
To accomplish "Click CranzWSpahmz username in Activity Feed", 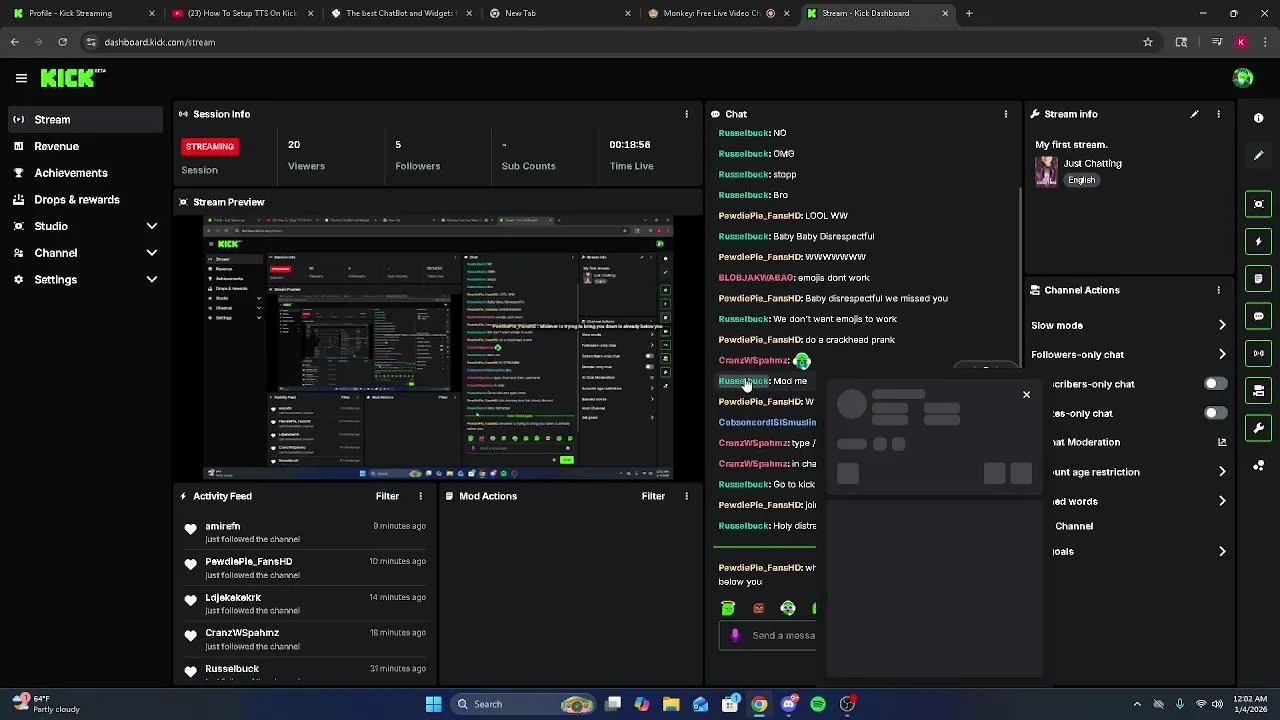I will click(x=242, y=633).
